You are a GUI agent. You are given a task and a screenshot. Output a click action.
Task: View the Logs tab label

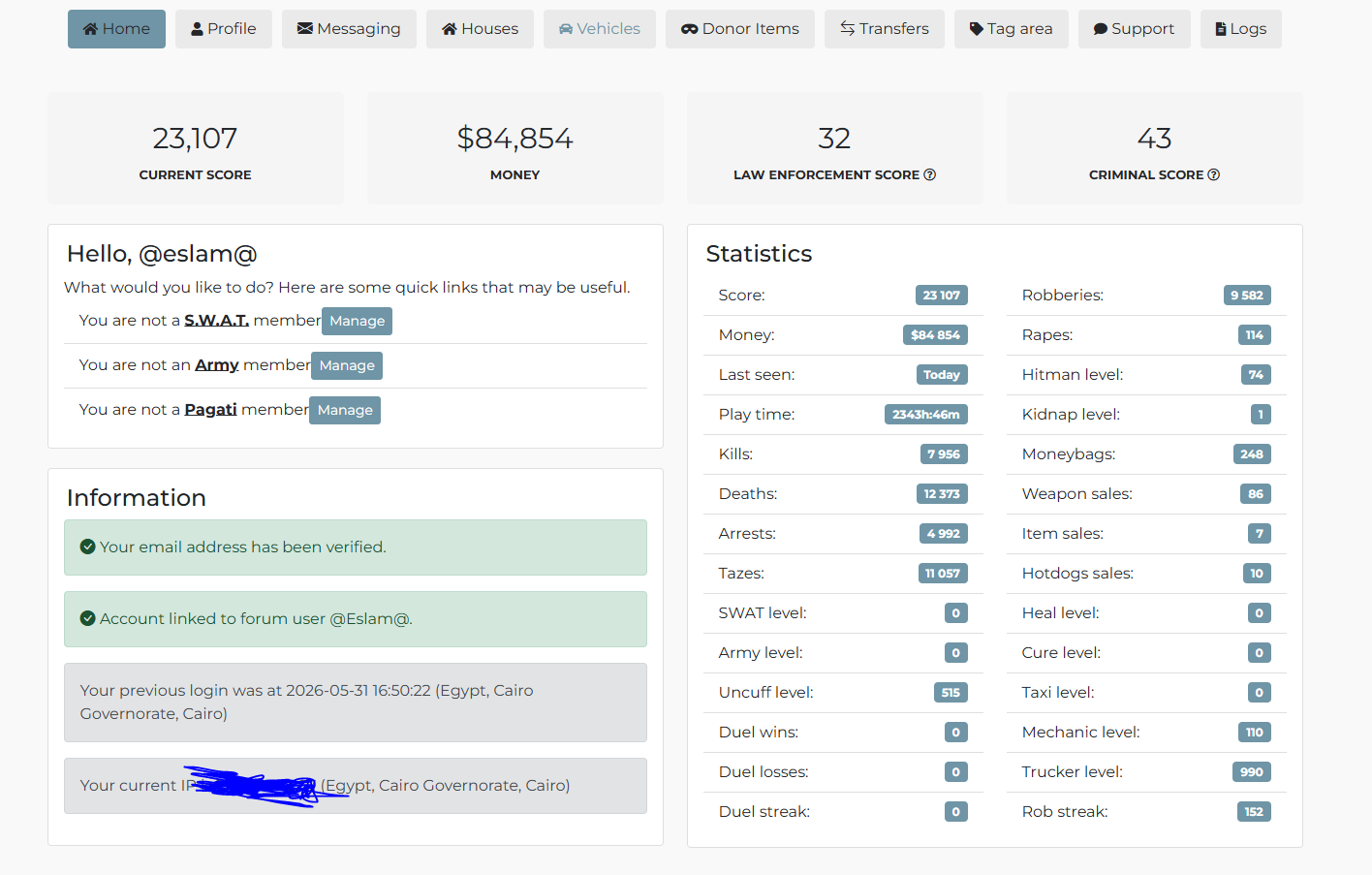click(1249, 29)
